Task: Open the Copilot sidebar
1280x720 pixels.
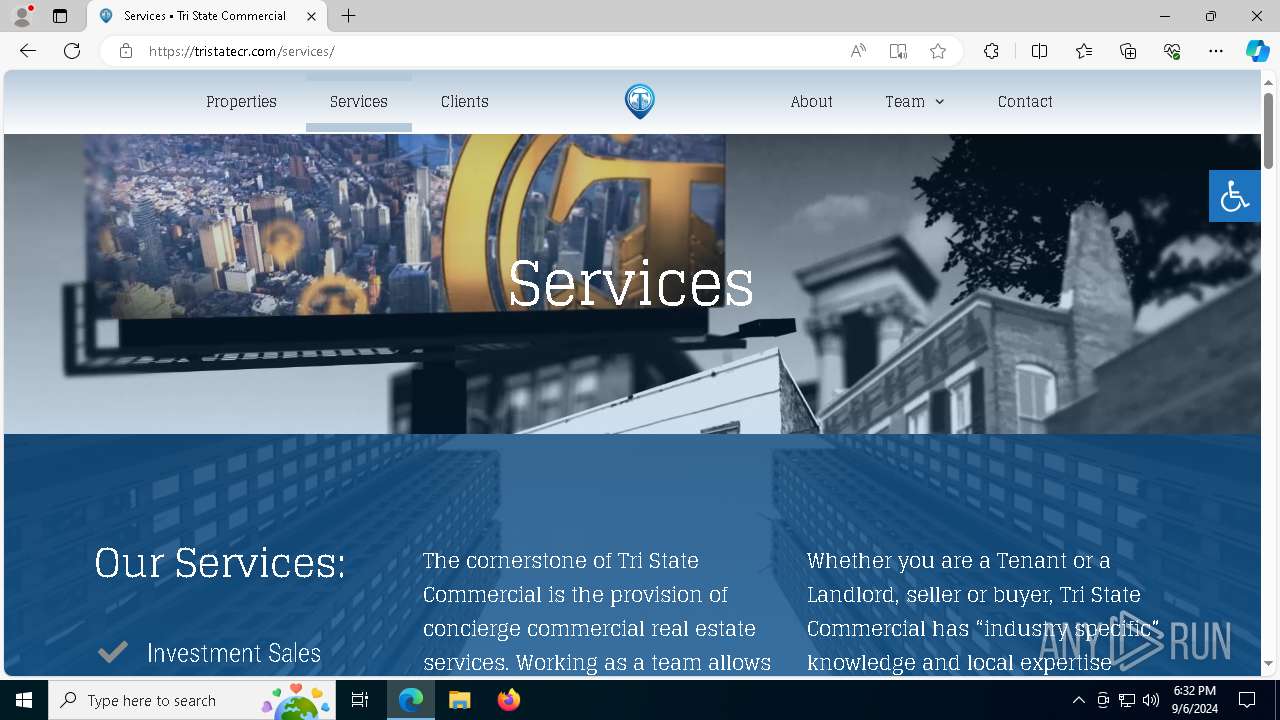Action: coord(1257,51)
